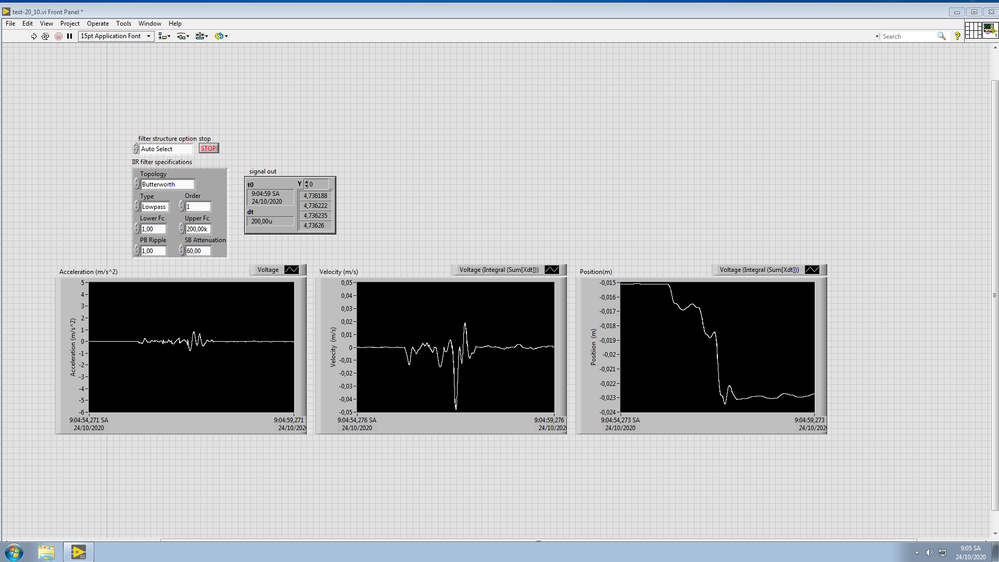
Task: Click the Topology increment/decrement arrows
Action: click(x=136, y=184)
